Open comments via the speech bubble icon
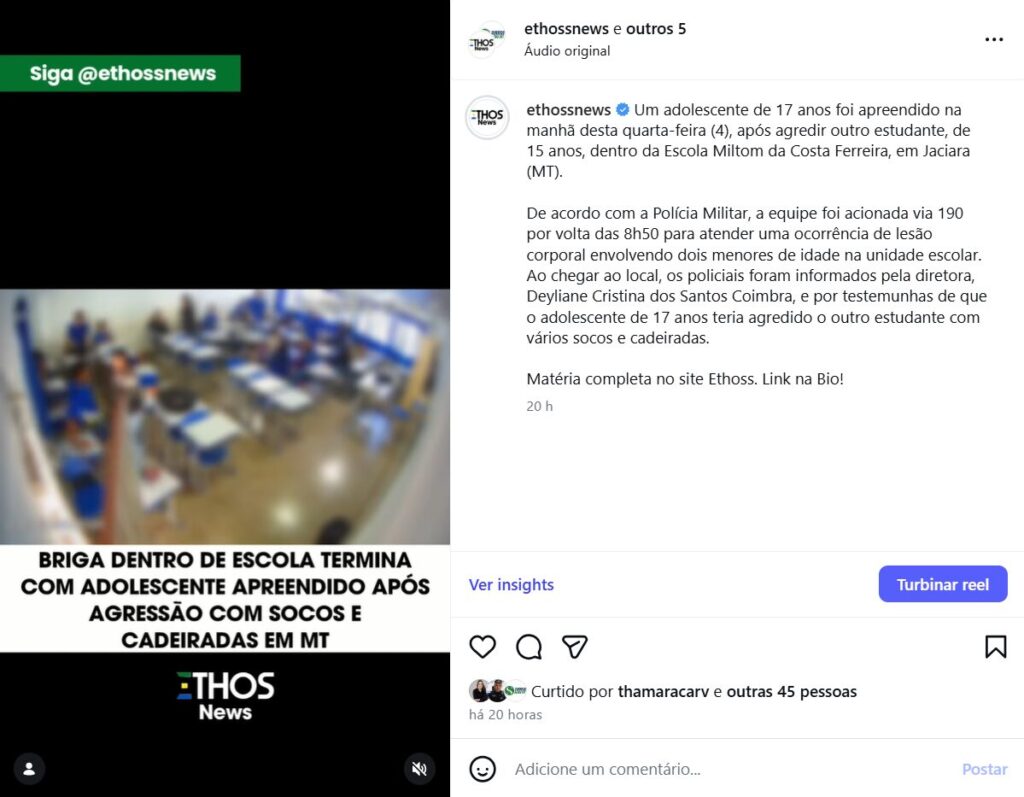The height and width of the screenshot is (797, 1024). (x=529, y=647)
